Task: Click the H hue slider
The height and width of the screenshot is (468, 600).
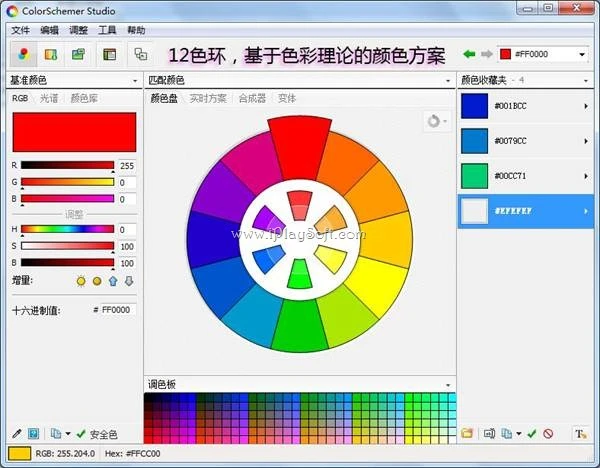Action: pyautogui.click(x=67, y=229)
